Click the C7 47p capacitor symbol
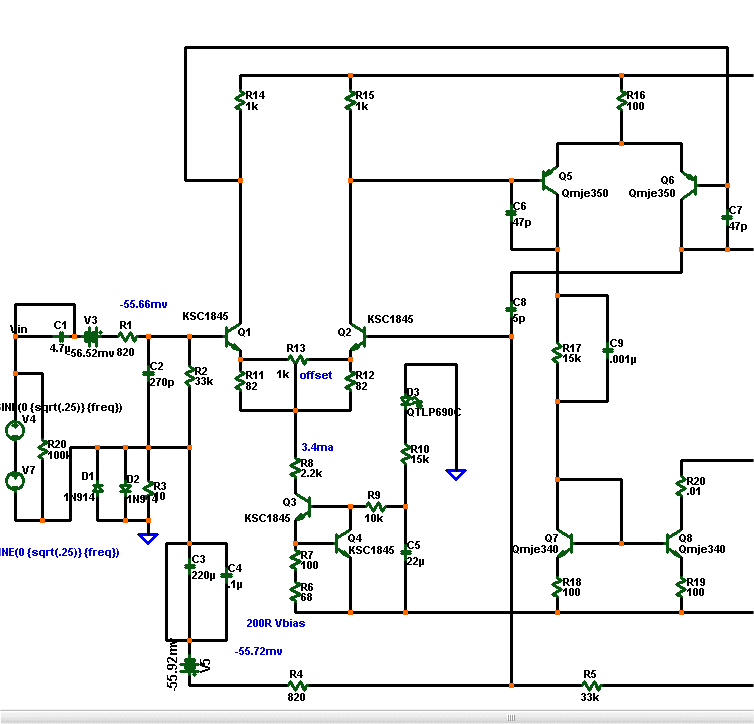The height and width of the screenshot is (724, 754). coord(727,217)
